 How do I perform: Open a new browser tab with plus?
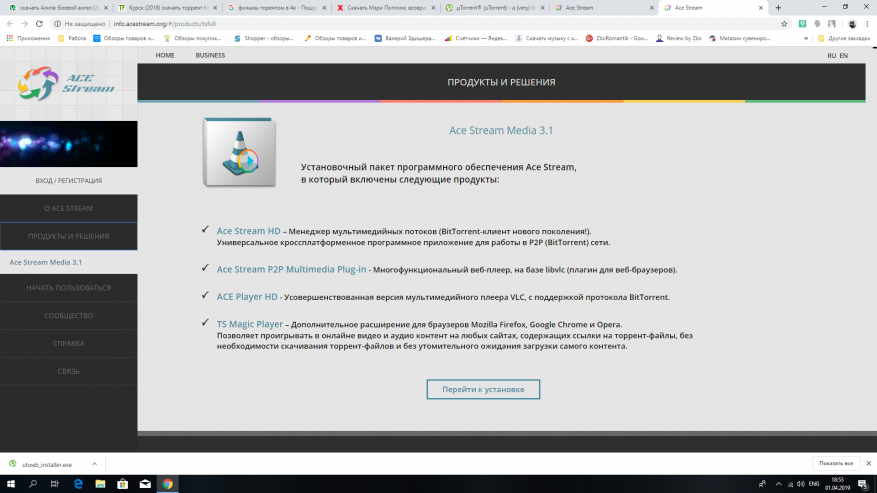click(x=778, y=8)
